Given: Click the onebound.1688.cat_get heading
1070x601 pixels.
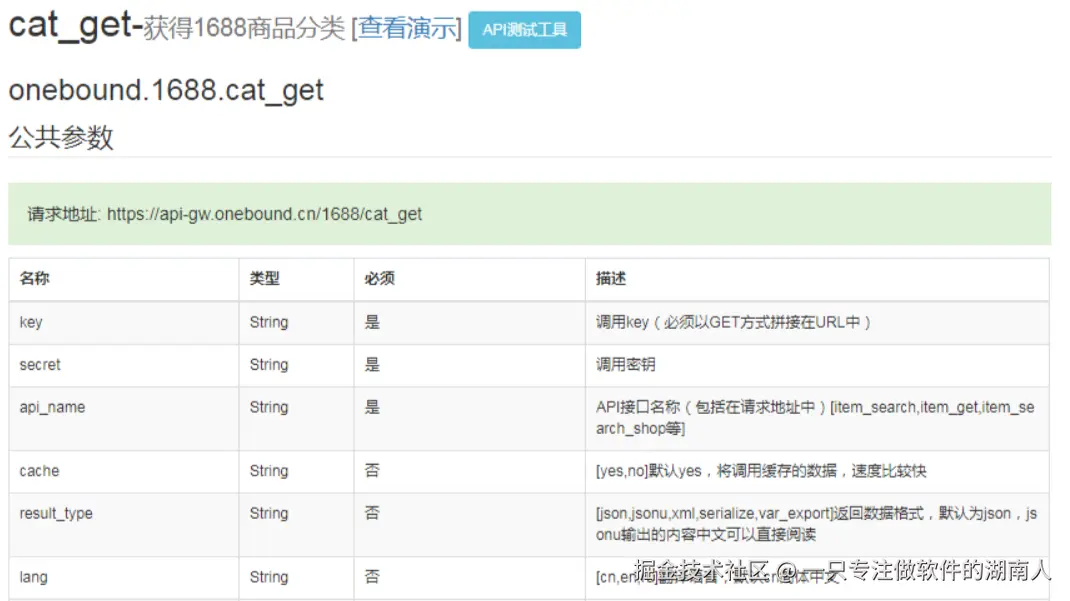Looking at the screenshot, I should click(x=166, y=91).
